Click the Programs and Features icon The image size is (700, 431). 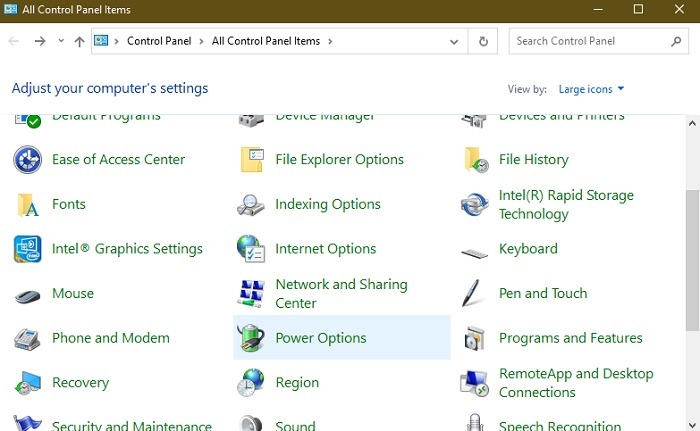click(475, 338)
